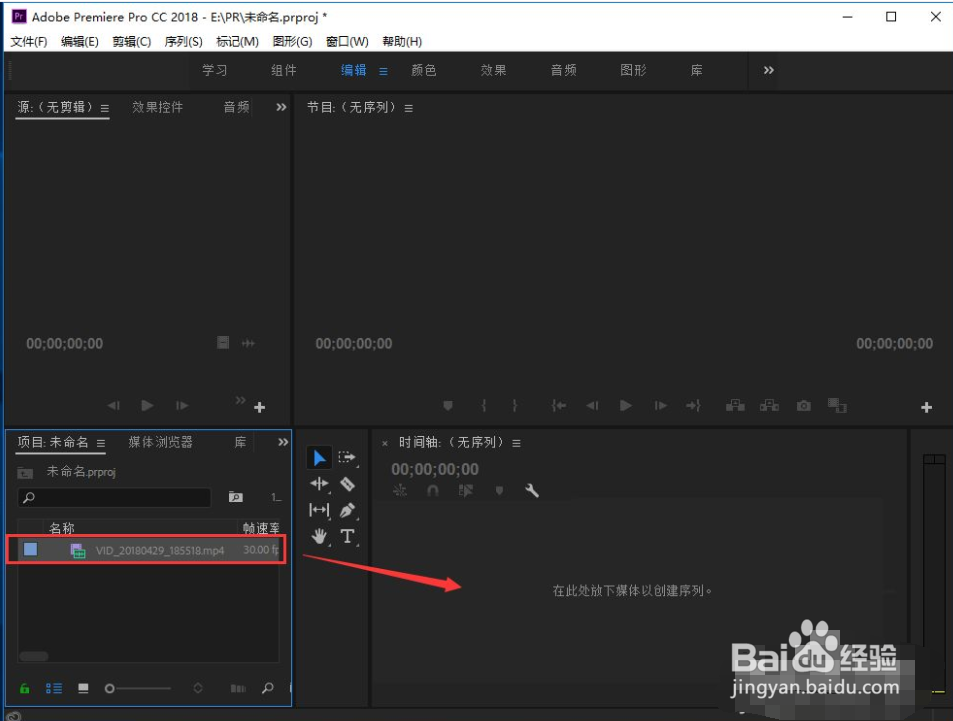The image size is (953, 721).
Task: Open the 编辑 workspace menu icon
Action: [x=383, y=71]
